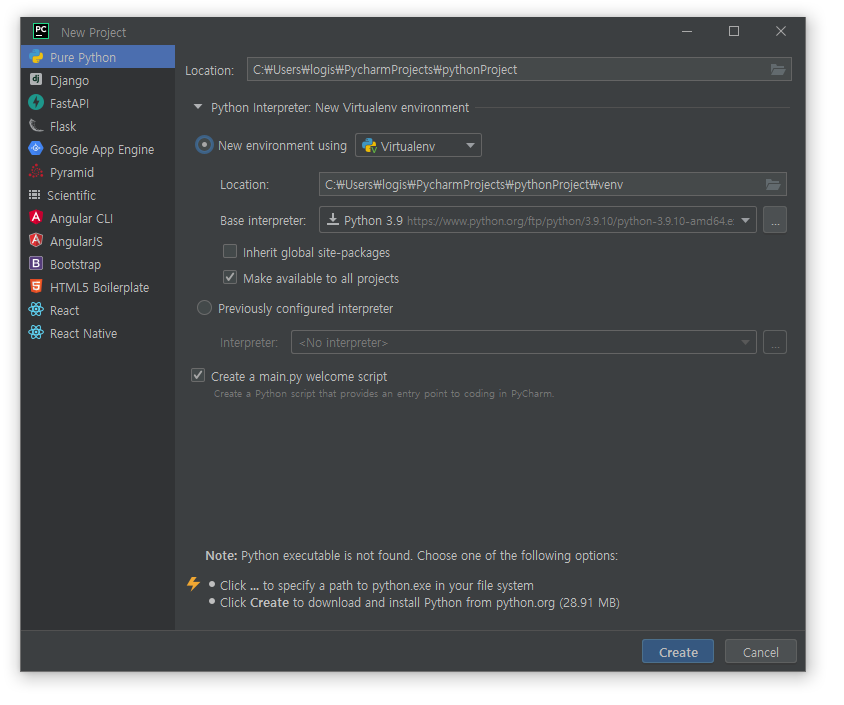Close the New Project dialog
844x705 pixels.
coord(780,31)
